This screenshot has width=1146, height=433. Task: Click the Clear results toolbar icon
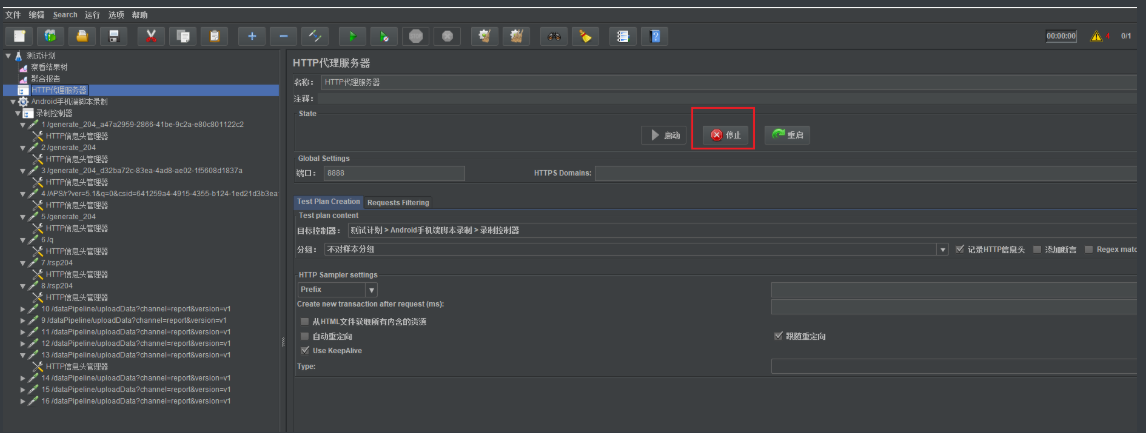point(485,36)
